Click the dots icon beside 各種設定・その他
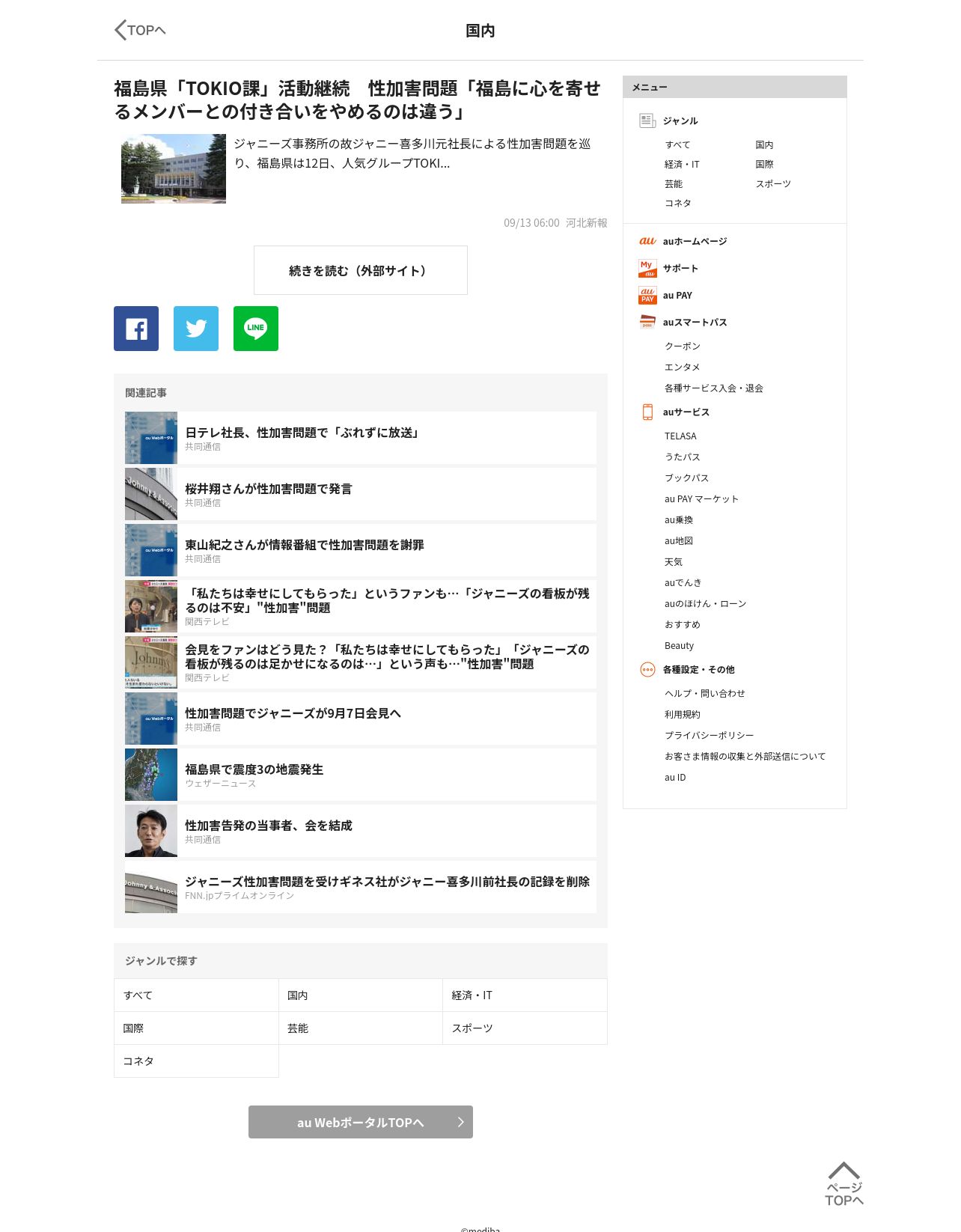Viewport: 961px width, 1232px height. tap(647, 669)
